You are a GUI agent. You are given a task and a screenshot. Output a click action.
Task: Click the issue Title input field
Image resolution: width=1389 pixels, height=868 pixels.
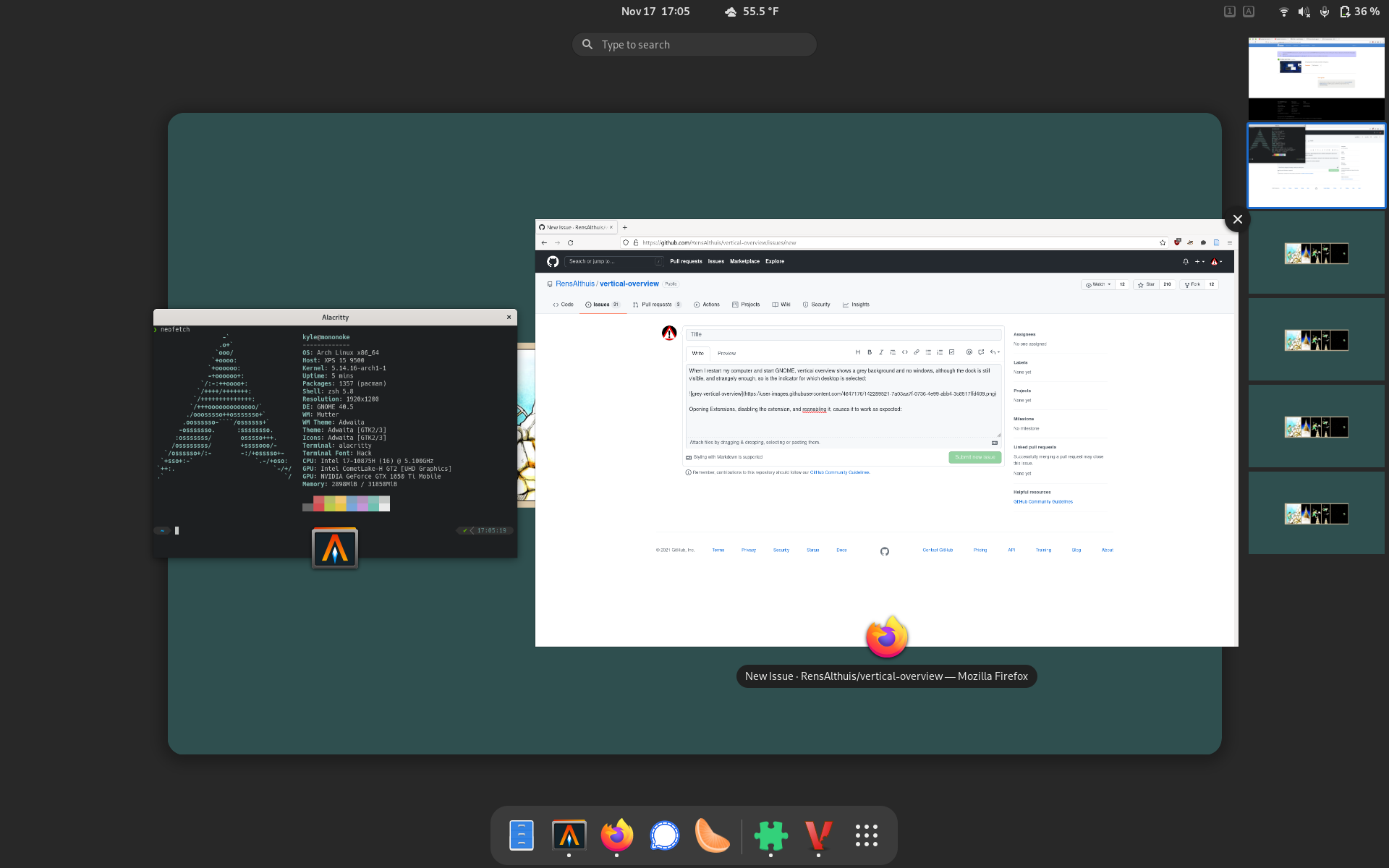point(843,333)
